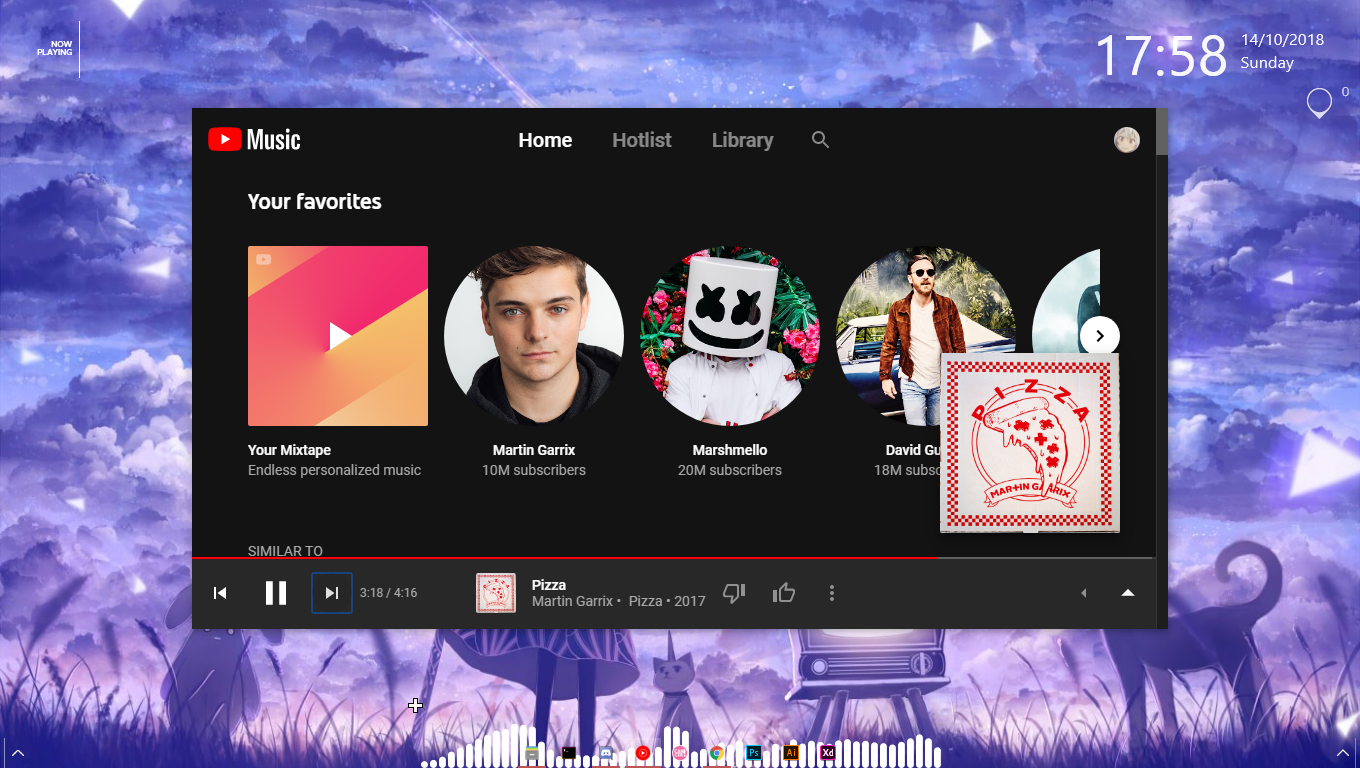This screenshot has width=1360, height=768.
Task: Dislike the song with thumbs down
Action: pos(734,592)
